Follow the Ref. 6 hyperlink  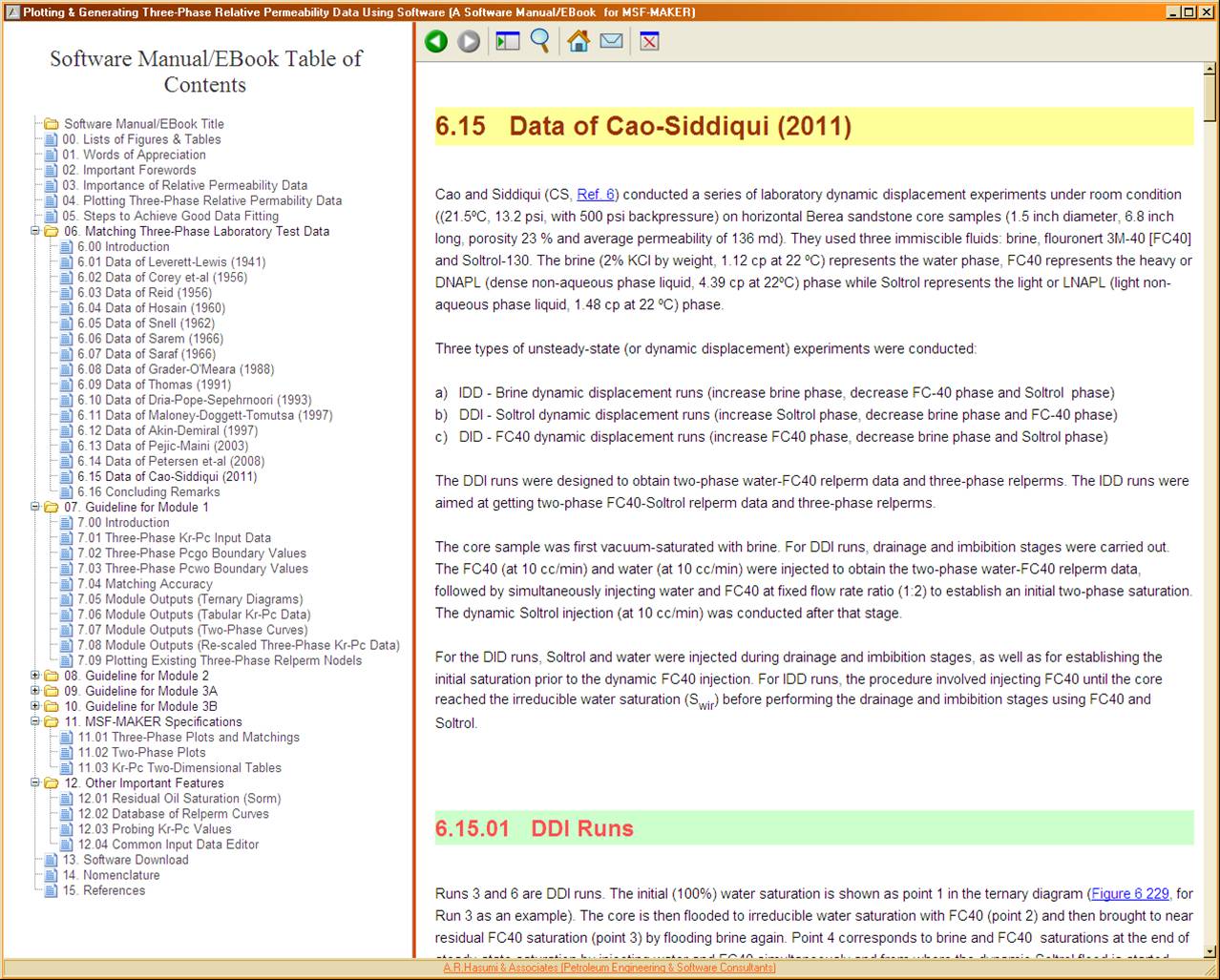coord(596,195)
